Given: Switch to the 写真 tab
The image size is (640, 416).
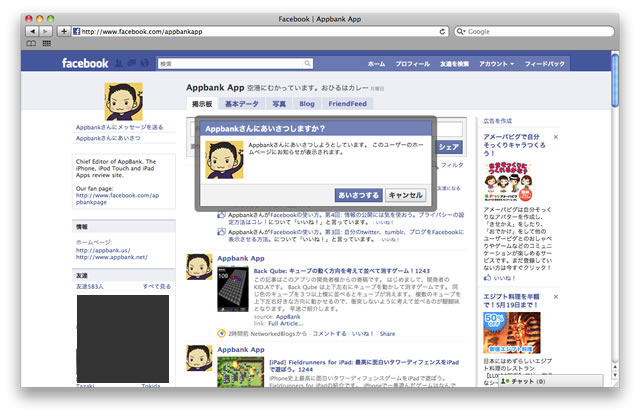Looking at the screenshot, I should click(x=279, y=104).
